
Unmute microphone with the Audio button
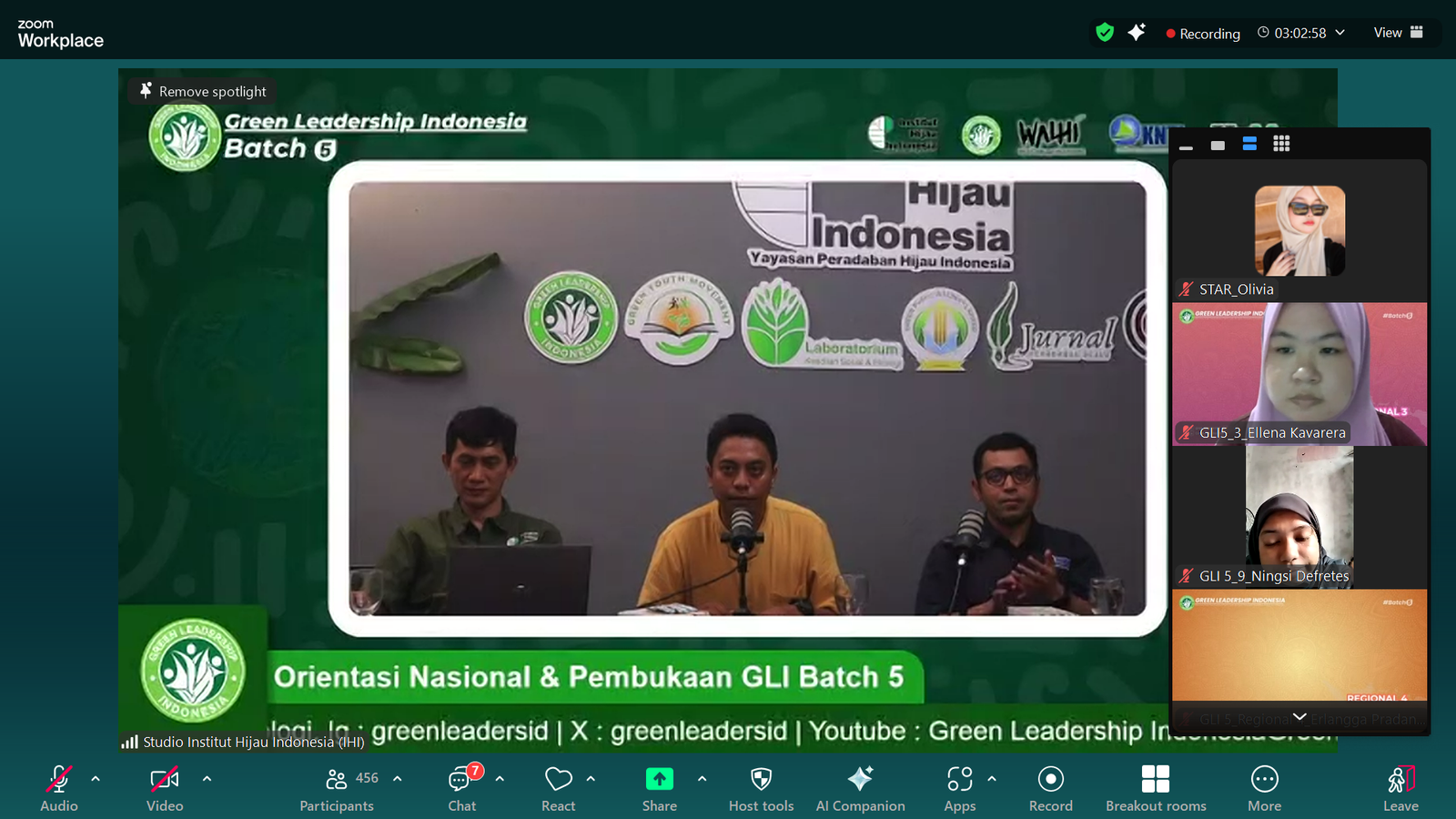pyautogui.click(x=59, y=780)
